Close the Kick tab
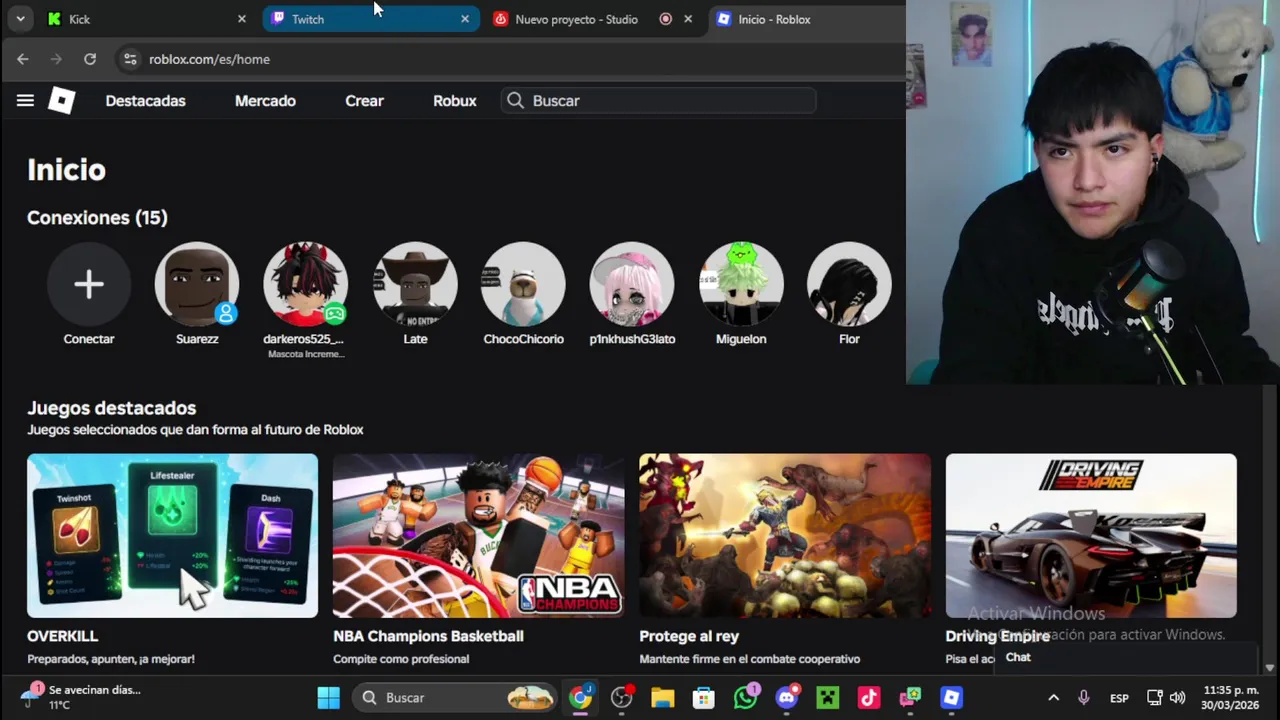The height and width of the screenshot is (720, 1280). point(241,19)
